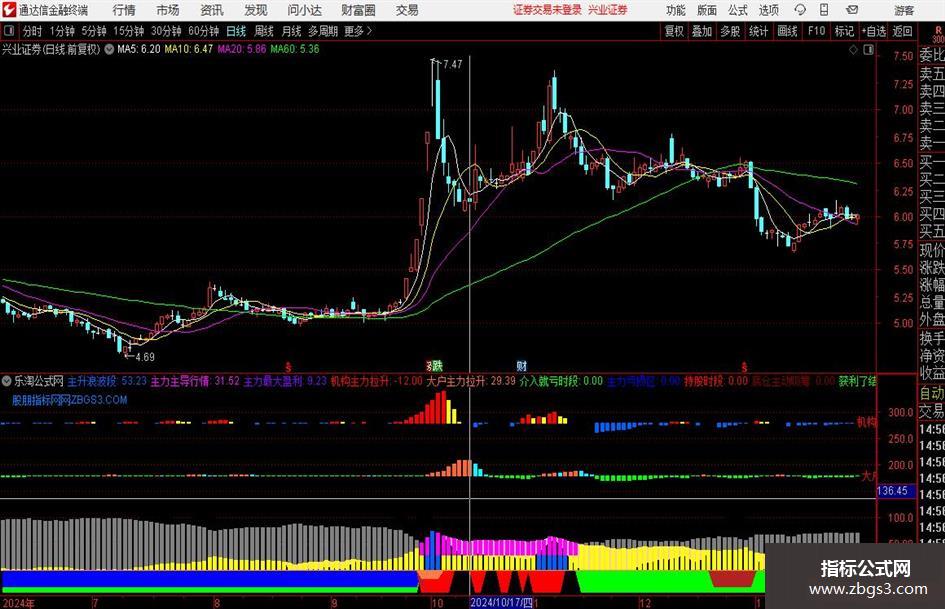Click the 返回 back button
945x609 pixels.
(902, 31)
